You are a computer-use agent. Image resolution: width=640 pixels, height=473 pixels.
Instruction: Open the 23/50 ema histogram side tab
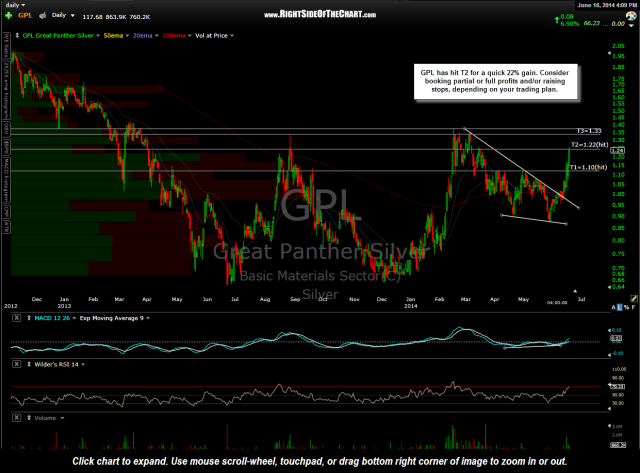pyautogui.click(x=6, y=91)
